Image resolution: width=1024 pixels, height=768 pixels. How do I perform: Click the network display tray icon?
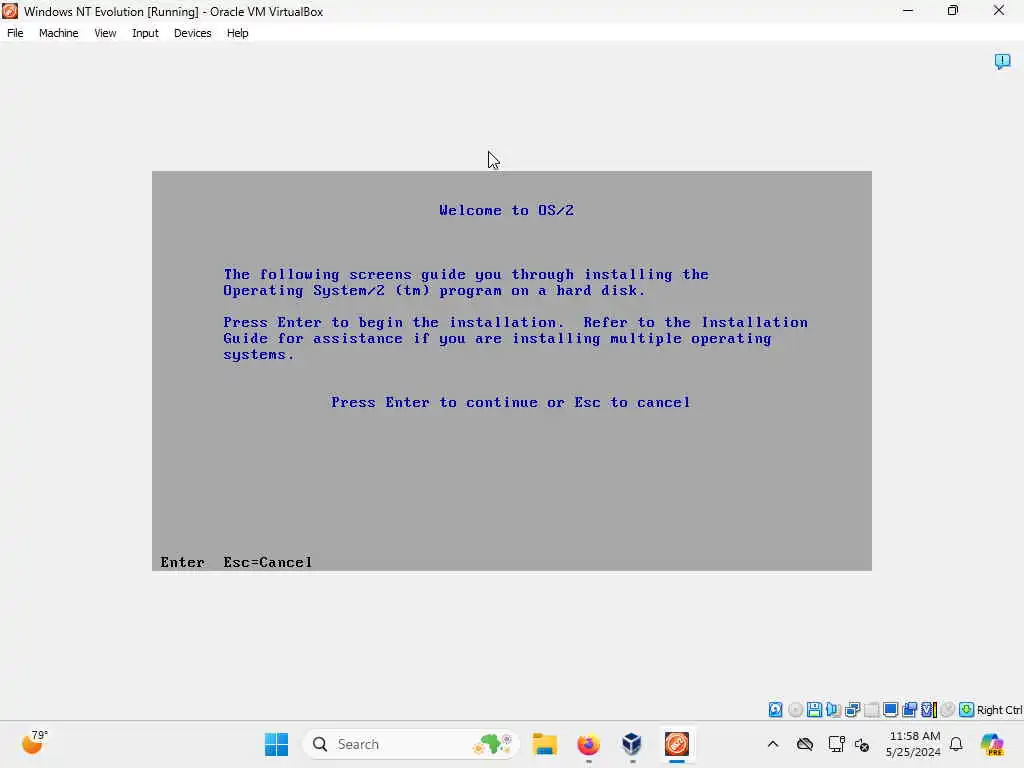coord(836,744)
